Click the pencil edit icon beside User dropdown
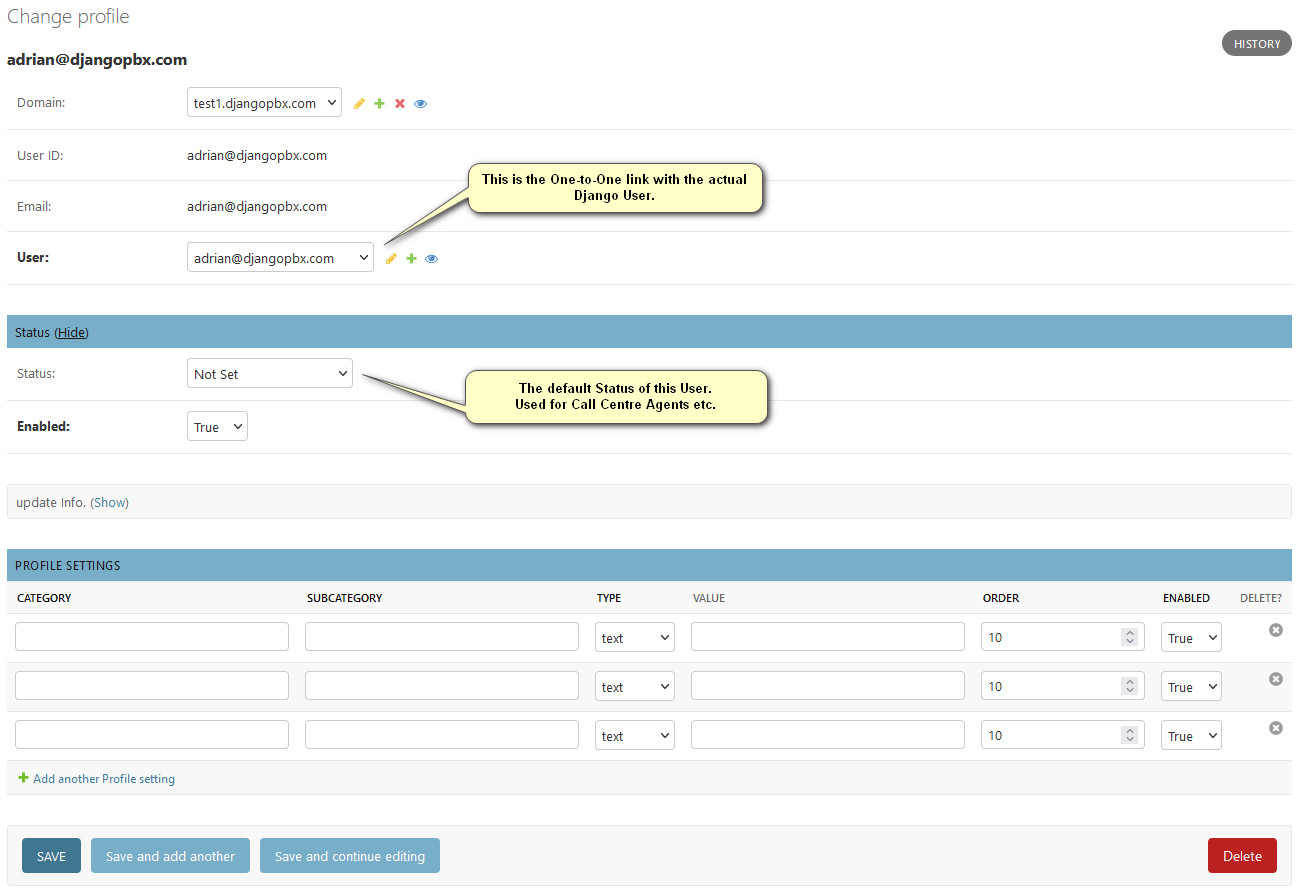Viewport: 1301px width, 895px height. pos(391,258)
